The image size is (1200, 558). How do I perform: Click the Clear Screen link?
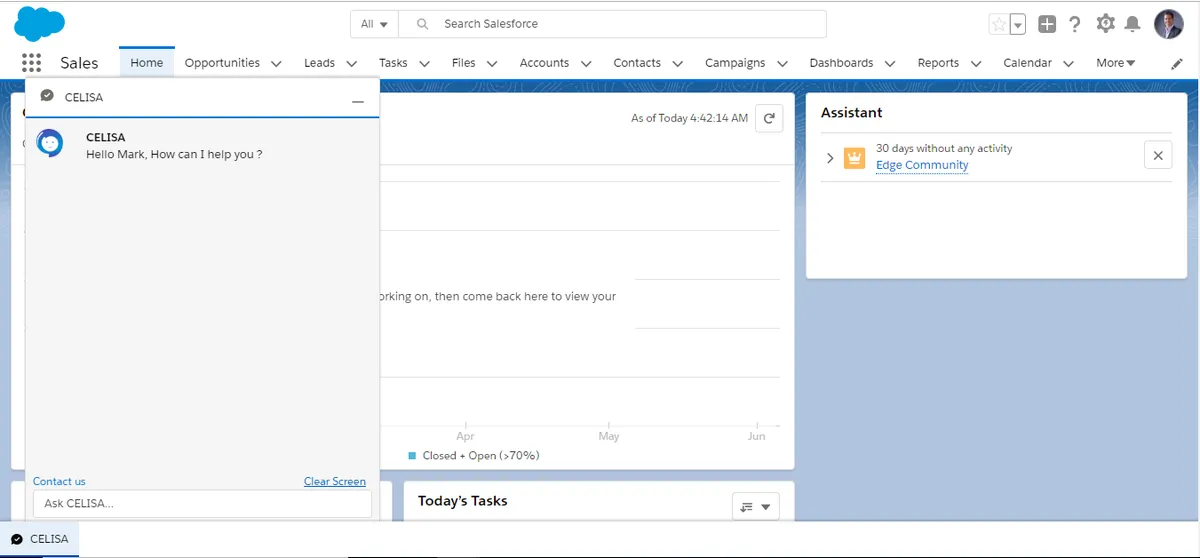click(335, 481)
